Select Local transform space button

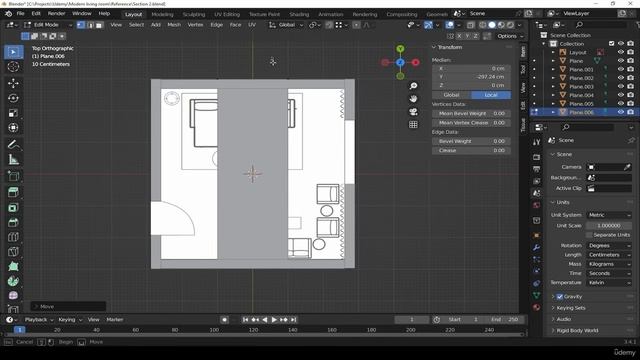491,95
